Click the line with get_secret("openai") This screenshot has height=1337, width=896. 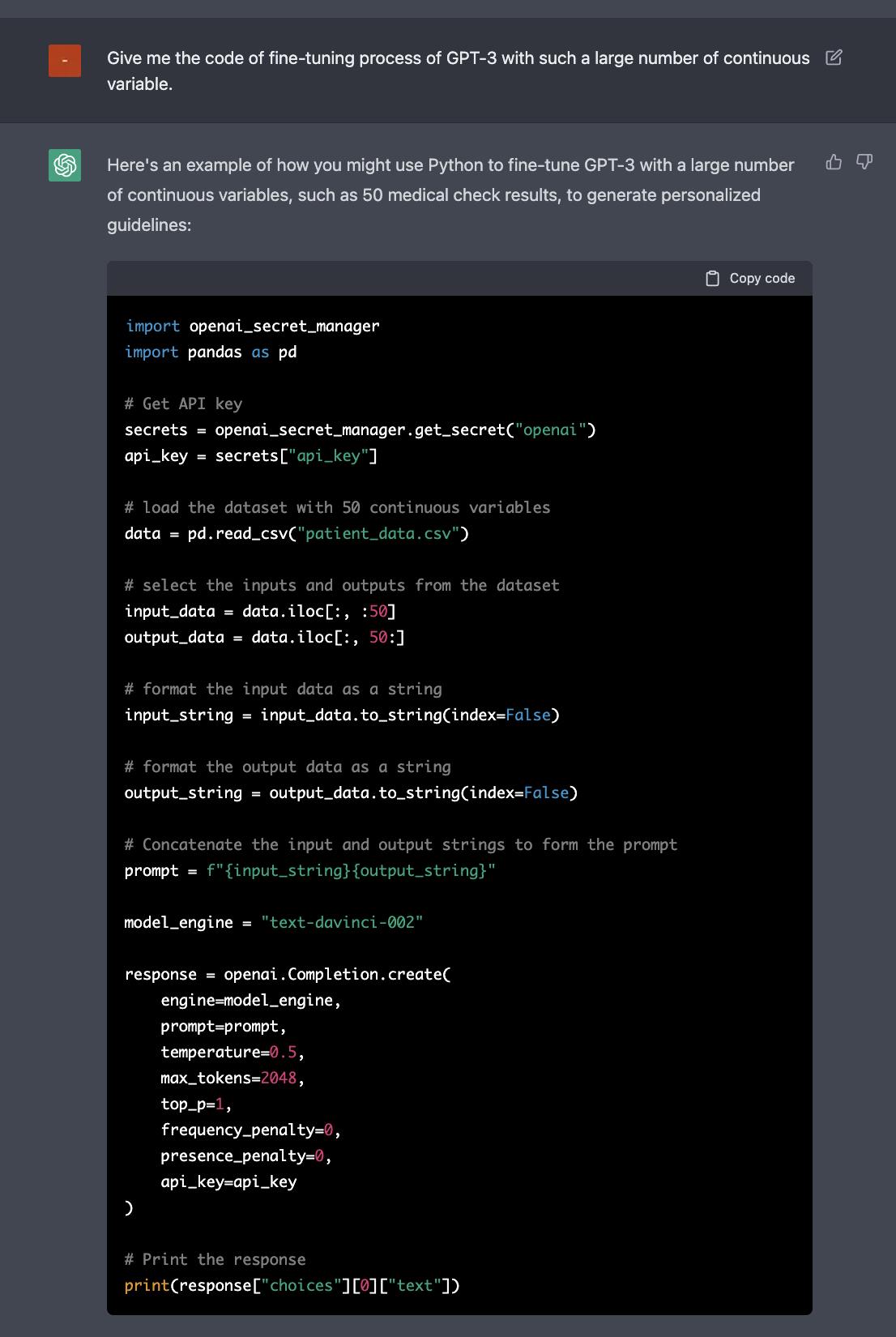[361, 429]
